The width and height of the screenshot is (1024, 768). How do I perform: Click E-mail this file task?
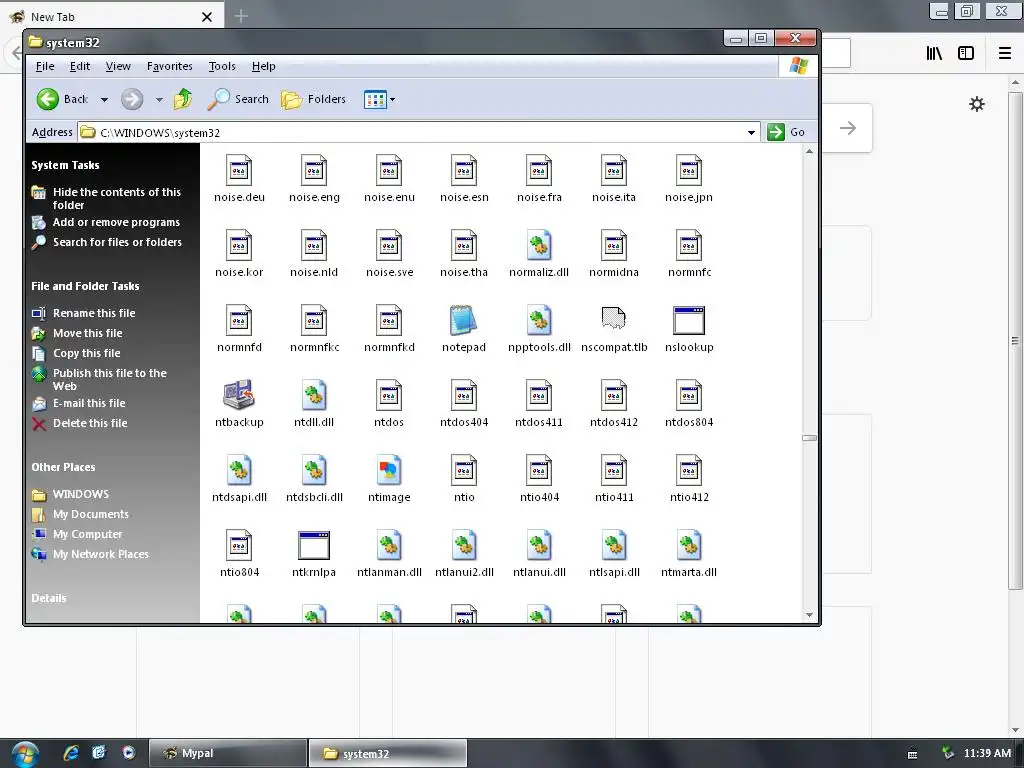coord(89,403)
